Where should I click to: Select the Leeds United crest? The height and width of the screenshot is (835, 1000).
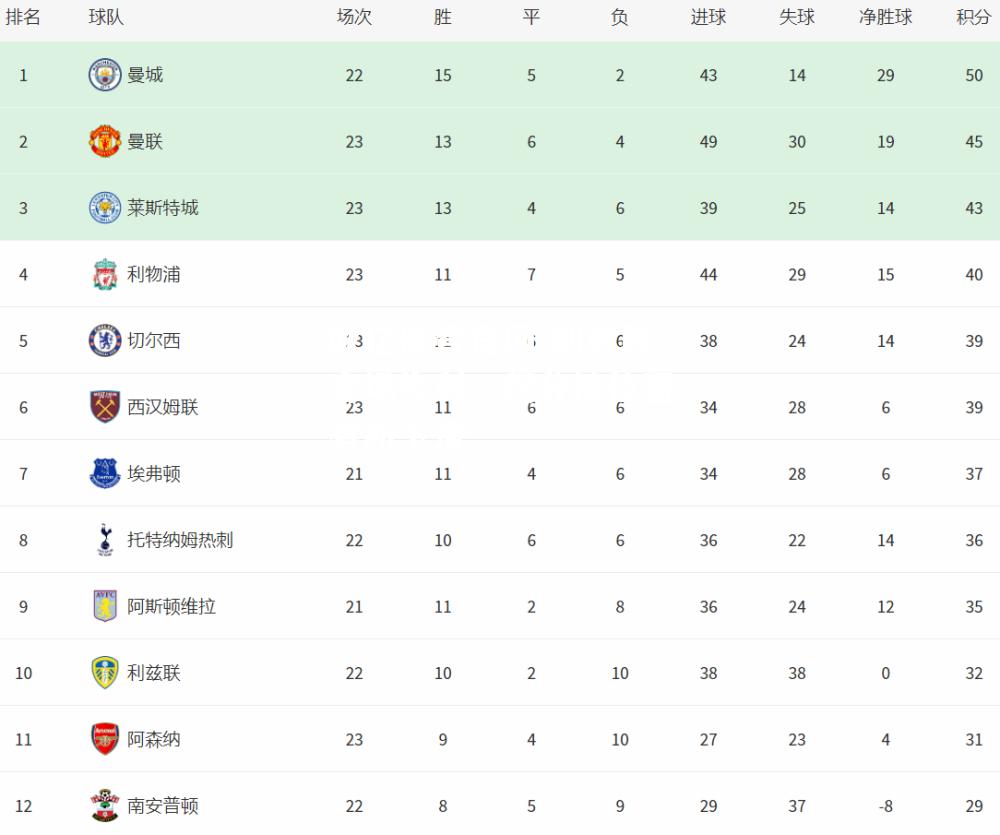pos(105,672)
